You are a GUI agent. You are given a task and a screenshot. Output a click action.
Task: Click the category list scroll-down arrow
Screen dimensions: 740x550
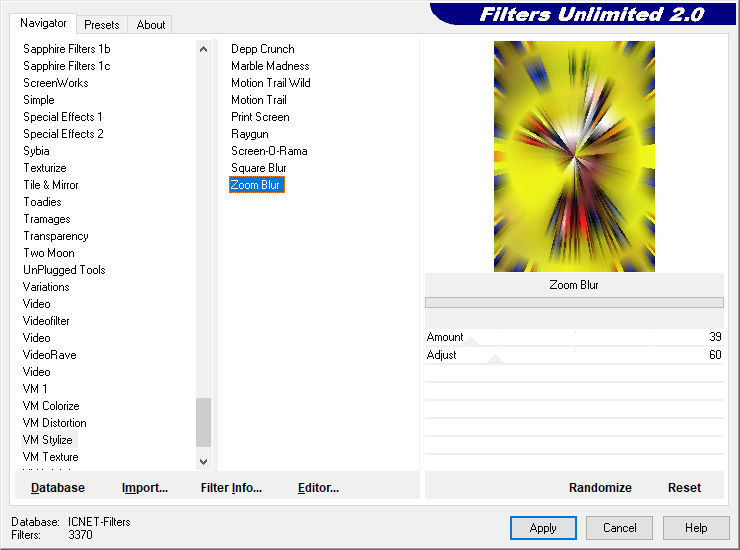pyautogui.click(x=203, y=461)
